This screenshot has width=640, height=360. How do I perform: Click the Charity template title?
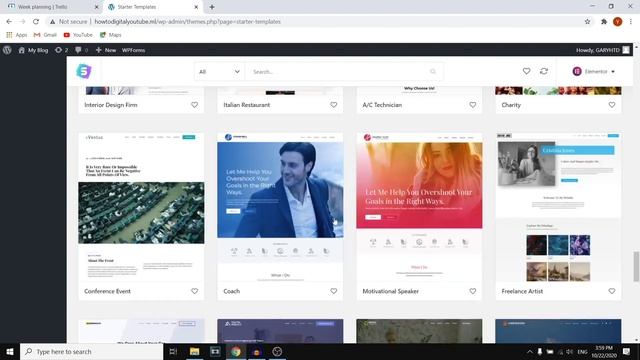[511, 105]
